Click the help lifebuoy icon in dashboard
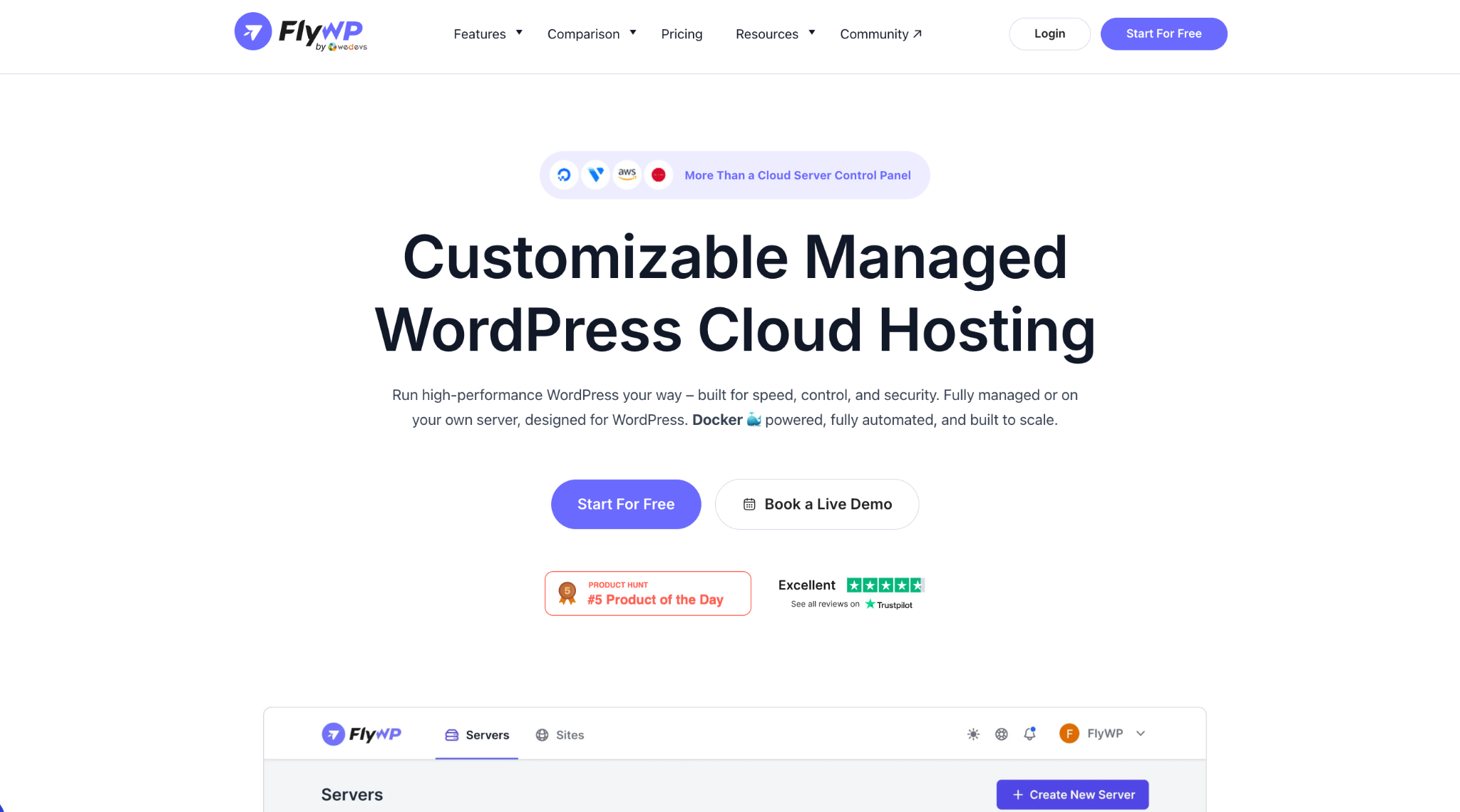 pos(1002,734)
